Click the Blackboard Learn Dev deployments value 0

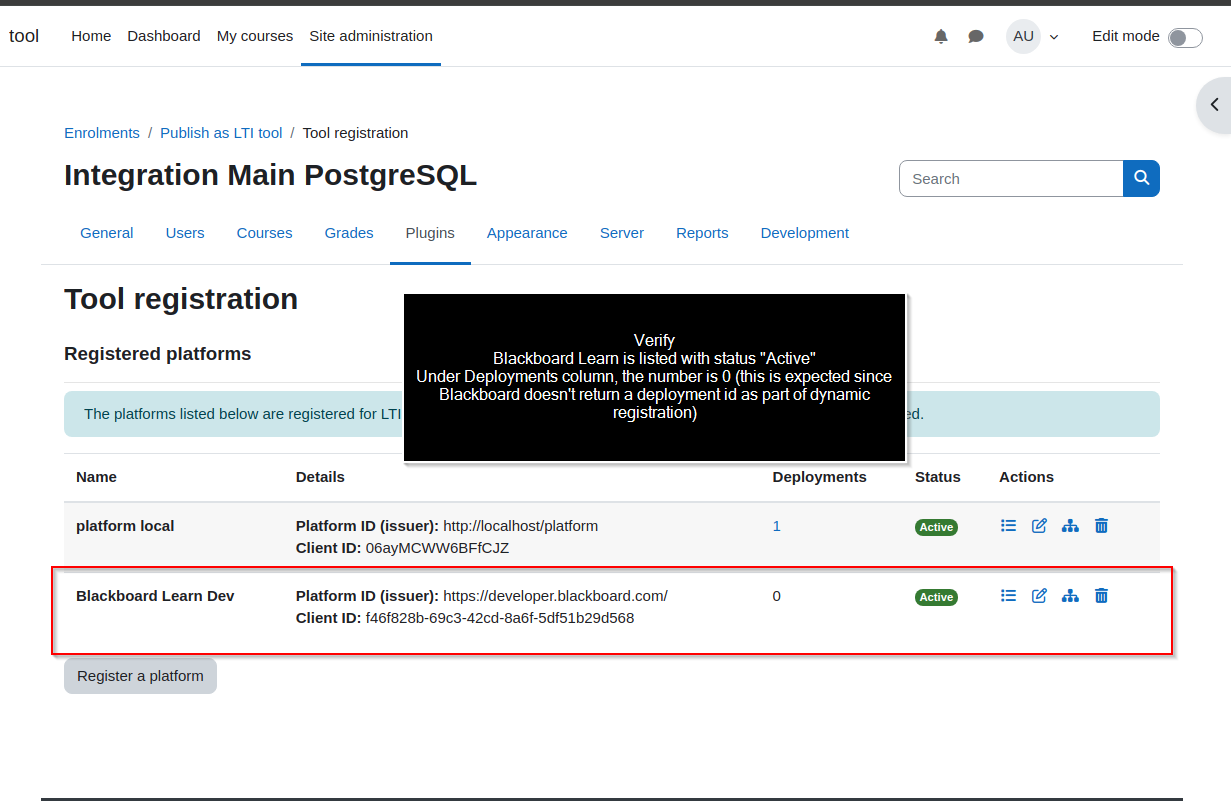click(x=777, y=596)
